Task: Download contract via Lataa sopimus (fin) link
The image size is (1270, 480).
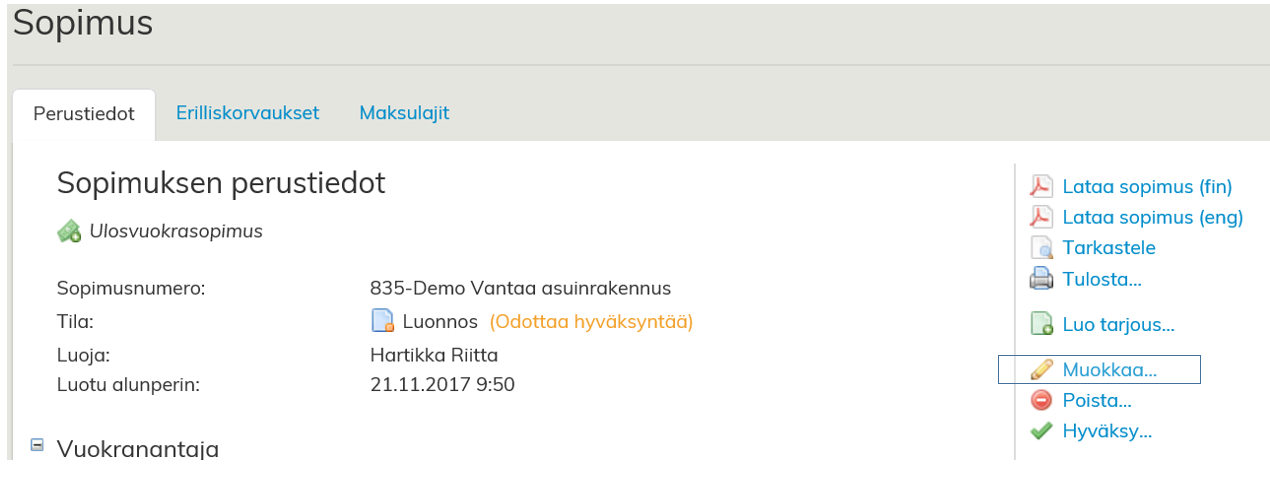Action: pos(1147,186)
